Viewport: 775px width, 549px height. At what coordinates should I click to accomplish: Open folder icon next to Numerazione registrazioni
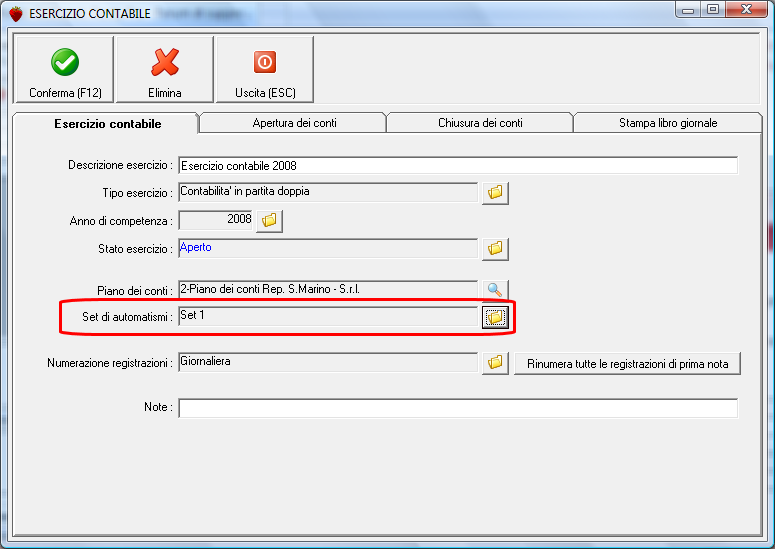[495, 363]
